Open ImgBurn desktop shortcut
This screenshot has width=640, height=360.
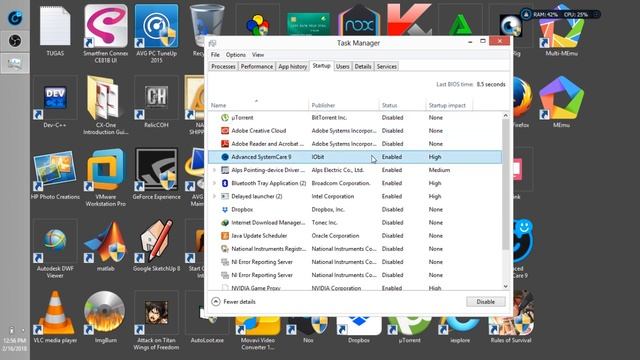[x=106, y=318]
